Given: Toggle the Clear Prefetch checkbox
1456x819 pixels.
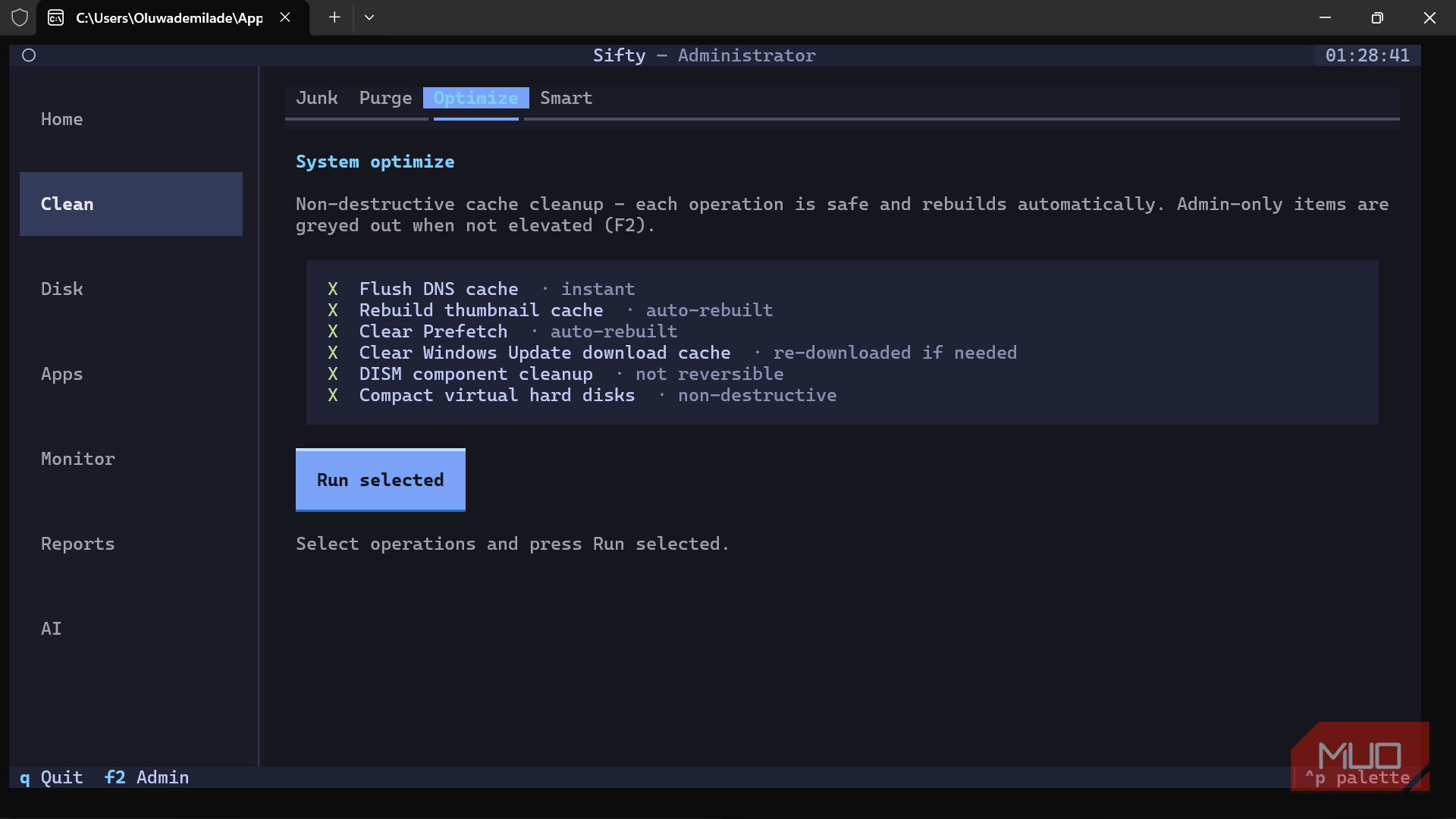Looking at the screenshot, I should click(333, 331).
